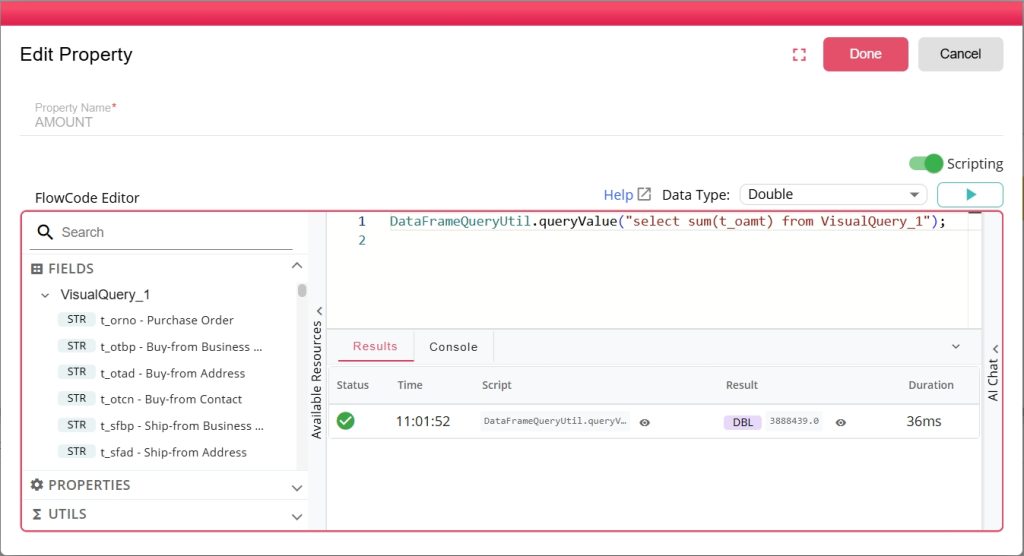The width and height of the screenshot is (1024, 556).
Task: Run the script with play button
Action: [969, 195]
